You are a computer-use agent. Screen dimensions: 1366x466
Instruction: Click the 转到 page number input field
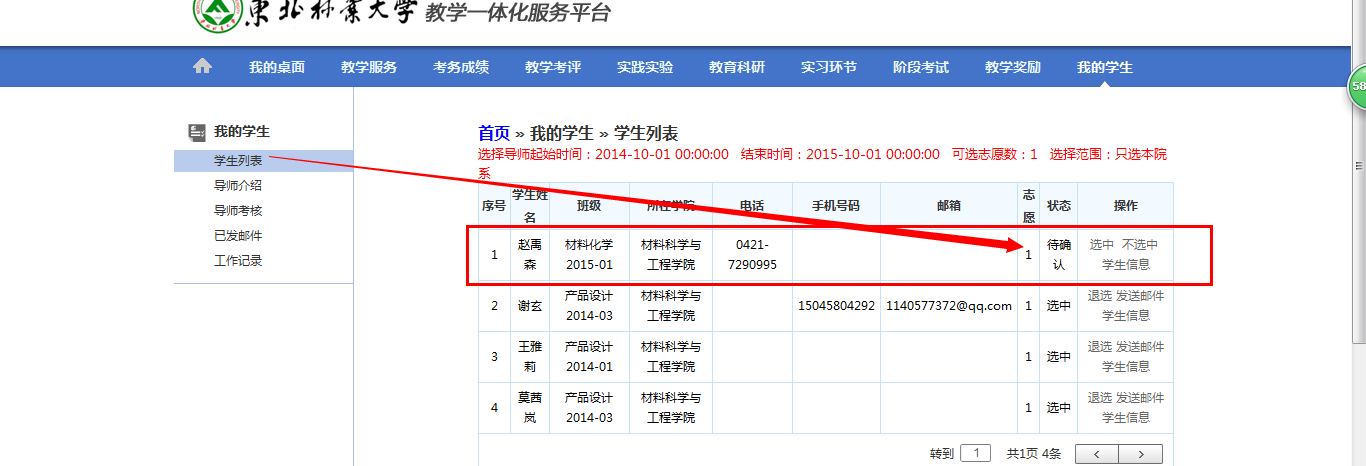click(975, 453)
